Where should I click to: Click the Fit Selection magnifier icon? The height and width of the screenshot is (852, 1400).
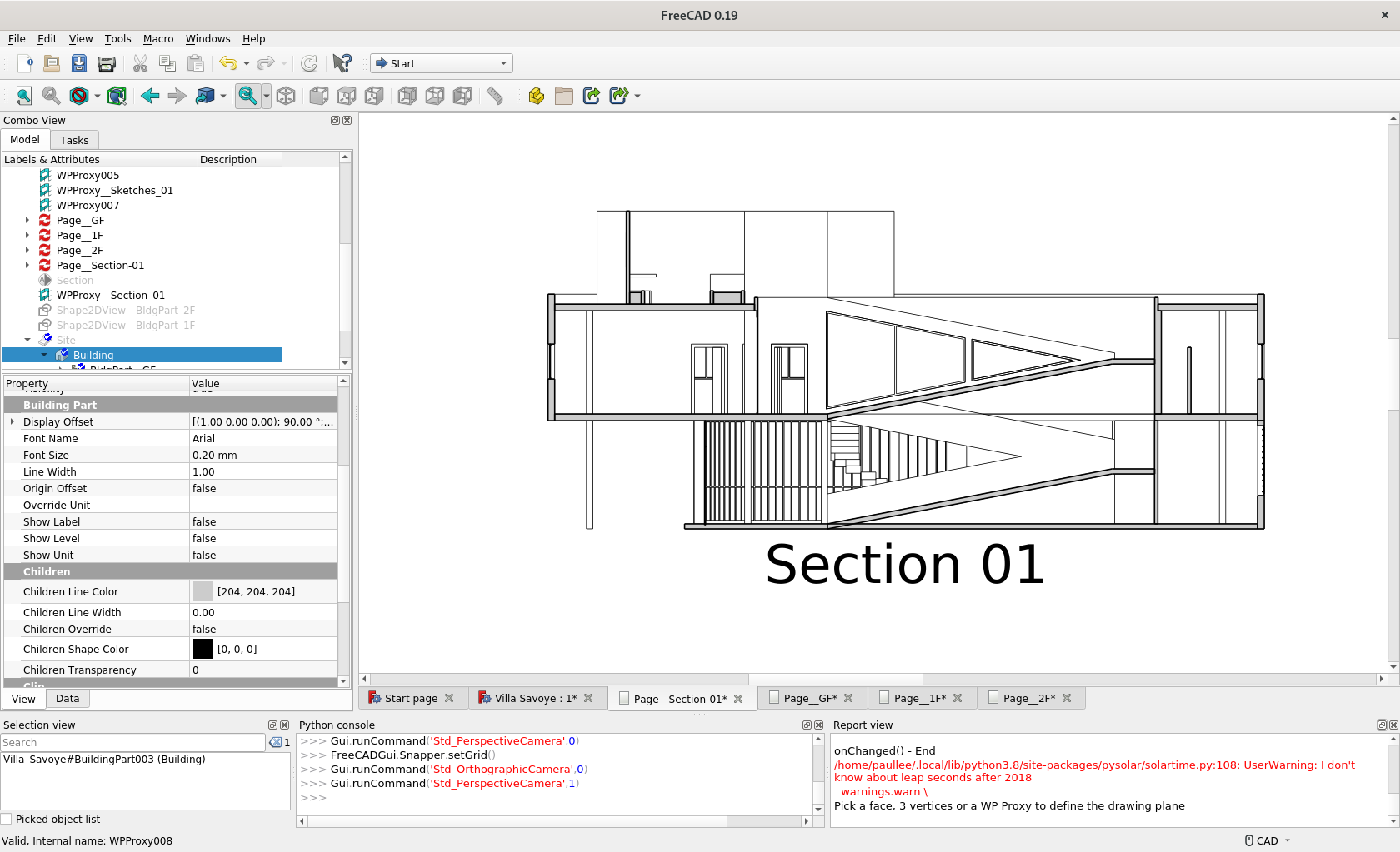52,96
